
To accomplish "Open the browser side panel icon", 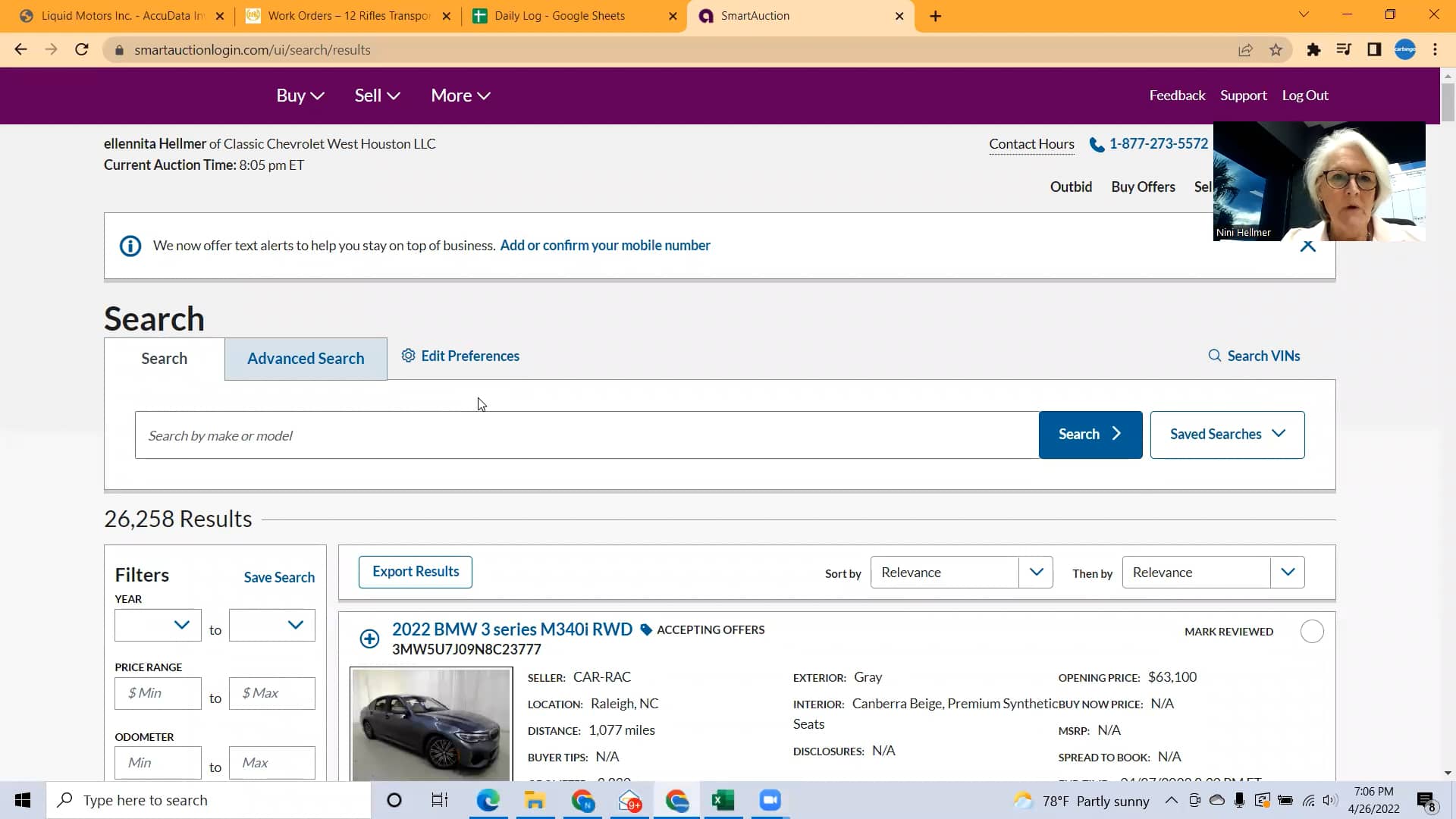I will 1374,50.
